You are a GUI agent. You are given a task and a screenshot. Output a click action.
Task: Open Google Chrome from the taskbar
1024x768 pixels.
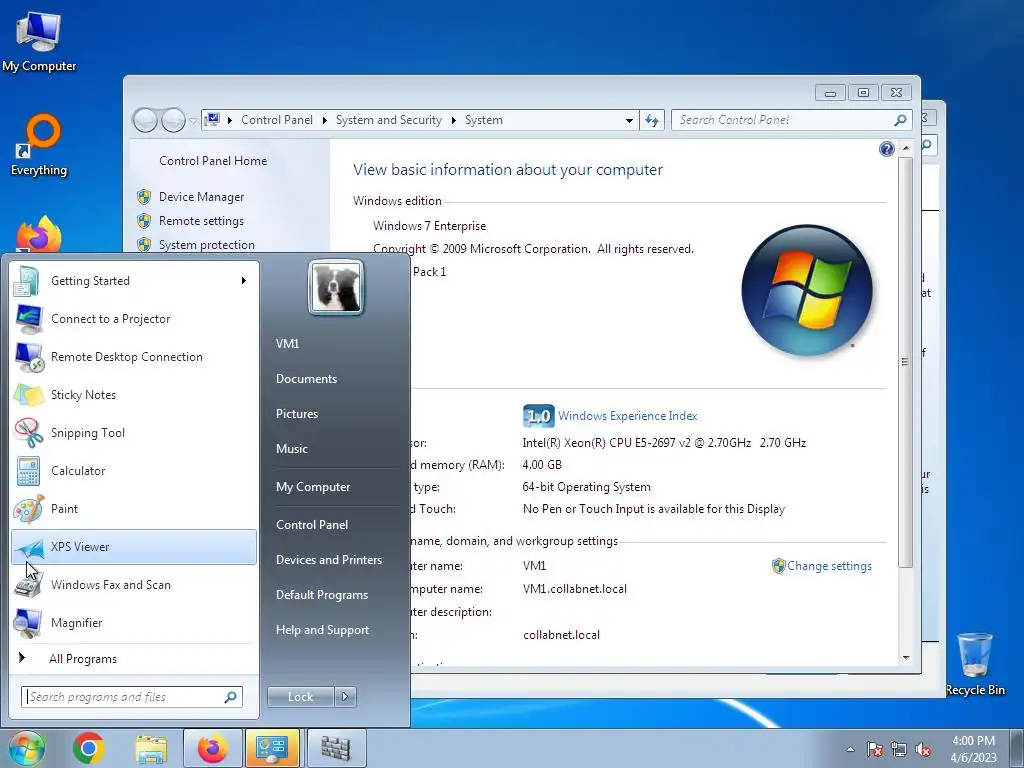pyautogui.click(x=89, y=748)
